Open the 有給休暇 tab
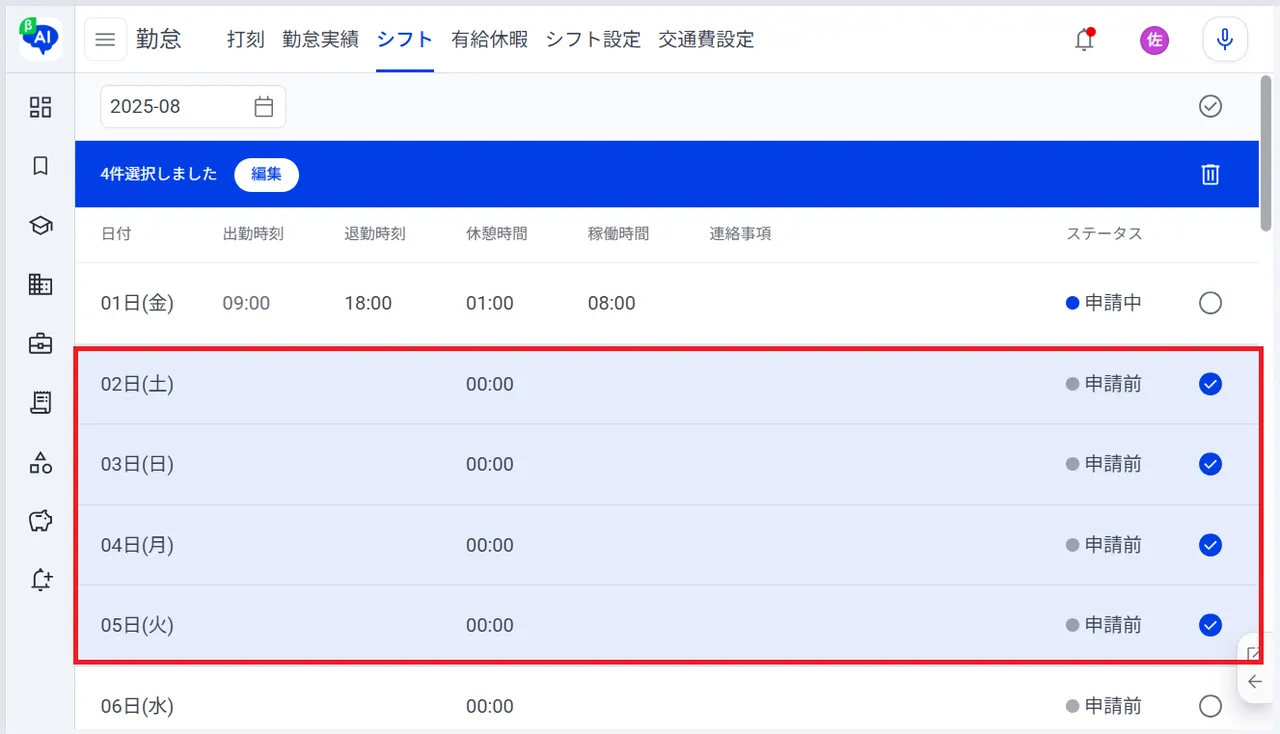The height and width of the screenshot is (734, 1280). pyautogui.click(x=489, y=40)
